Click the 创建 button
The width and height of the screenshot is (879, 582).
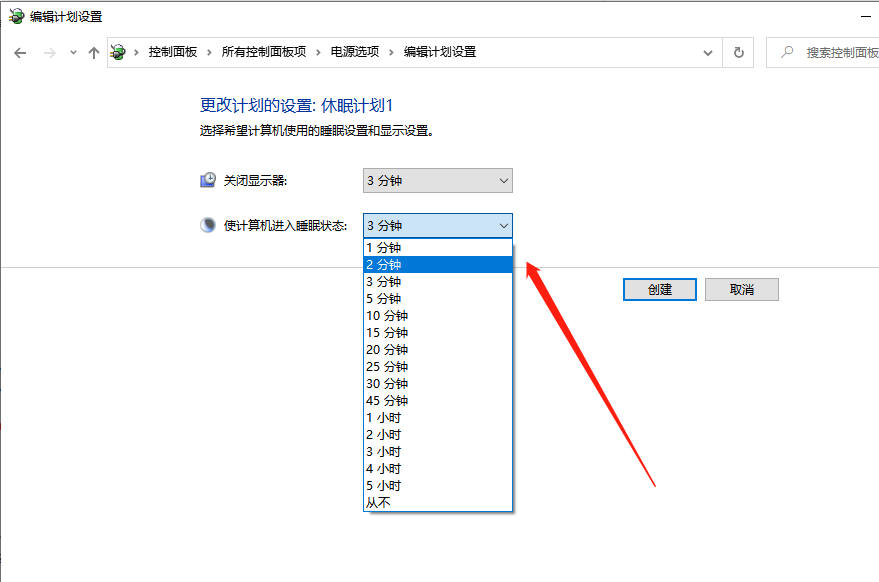[659, 289]
